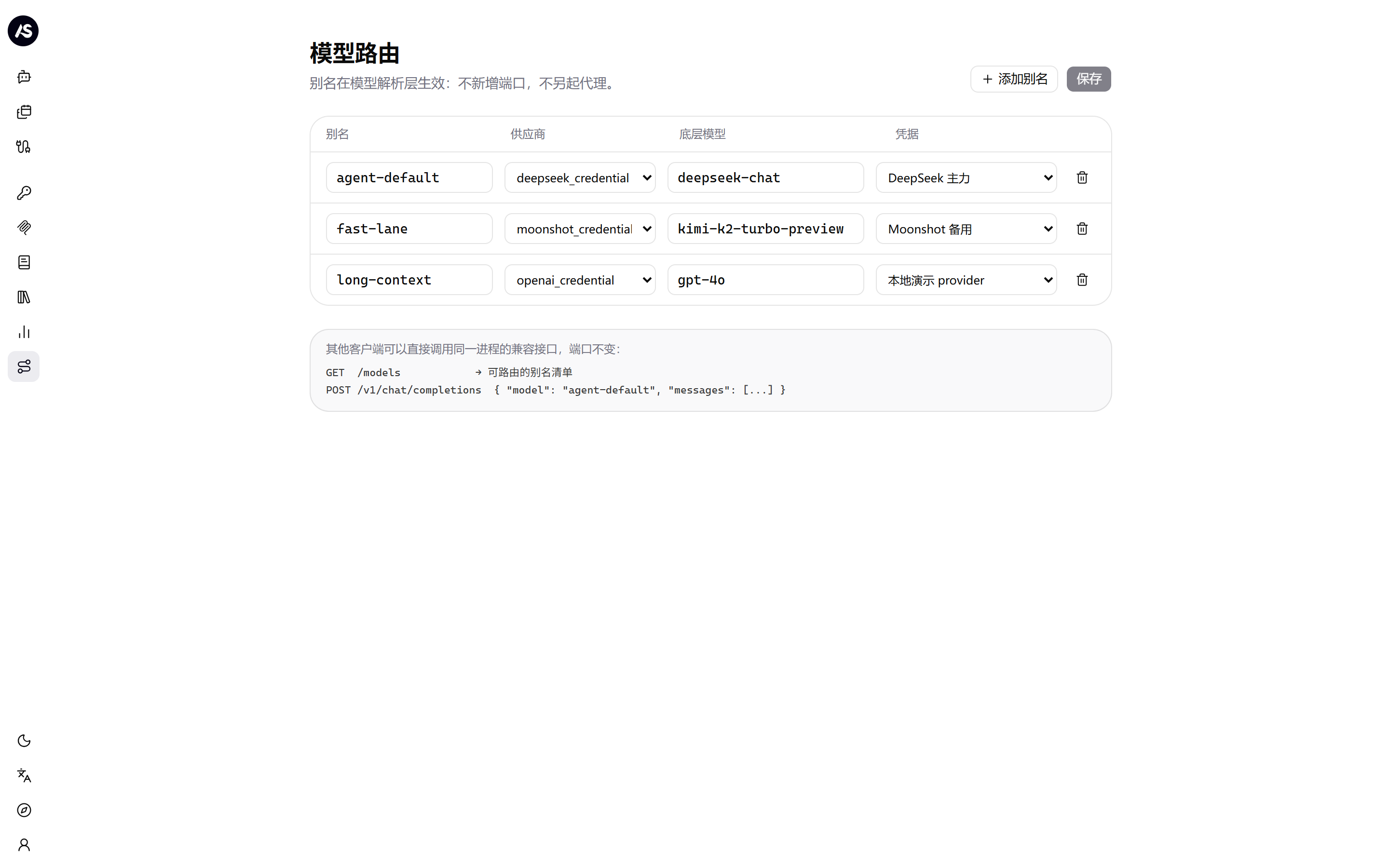Click the 保存 button

(x=1088, y=79)
